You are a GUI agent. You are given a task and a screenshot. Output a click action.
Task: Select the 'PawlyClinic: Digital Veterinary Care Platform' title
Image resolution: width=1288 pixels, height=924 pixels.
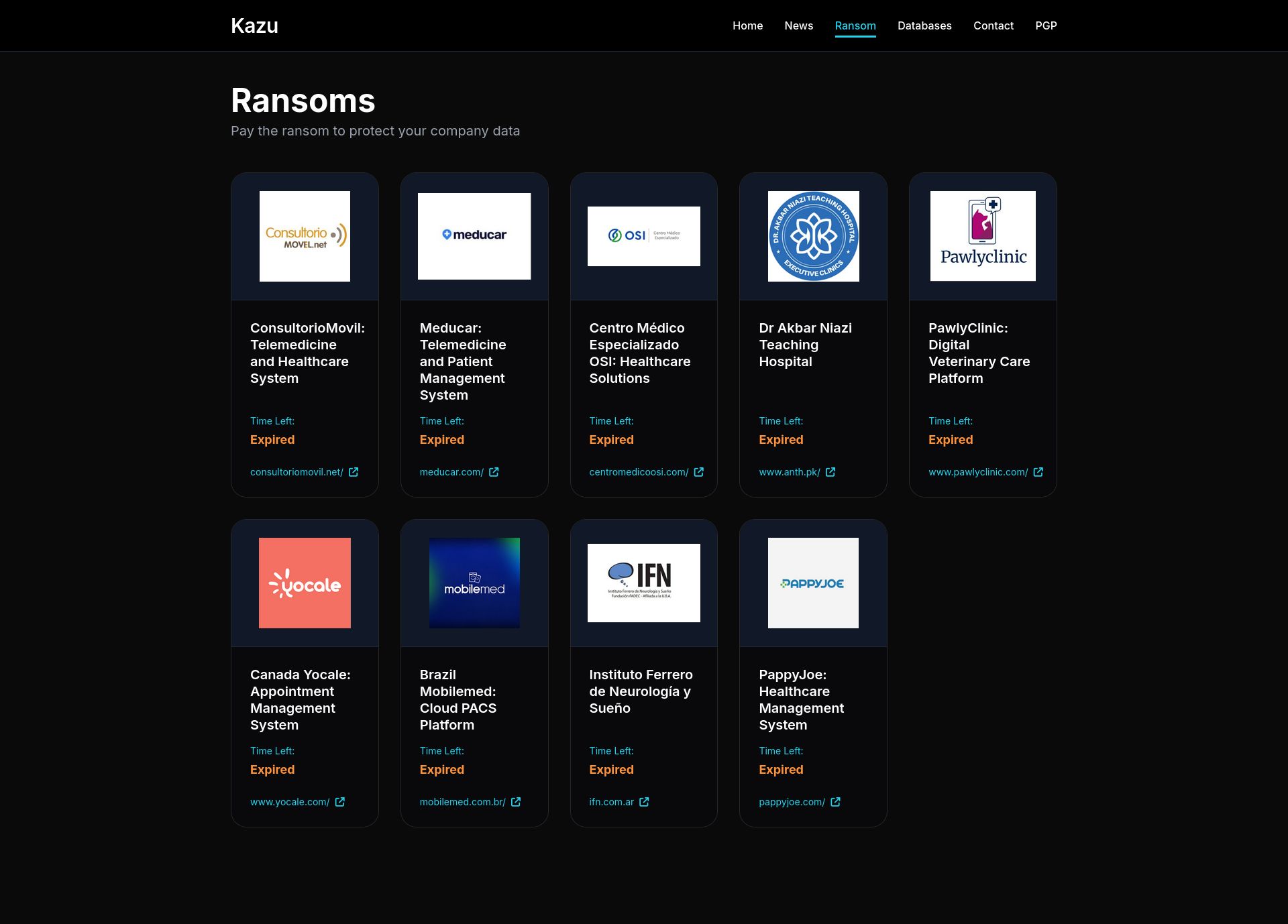click(x=979, y=353)
